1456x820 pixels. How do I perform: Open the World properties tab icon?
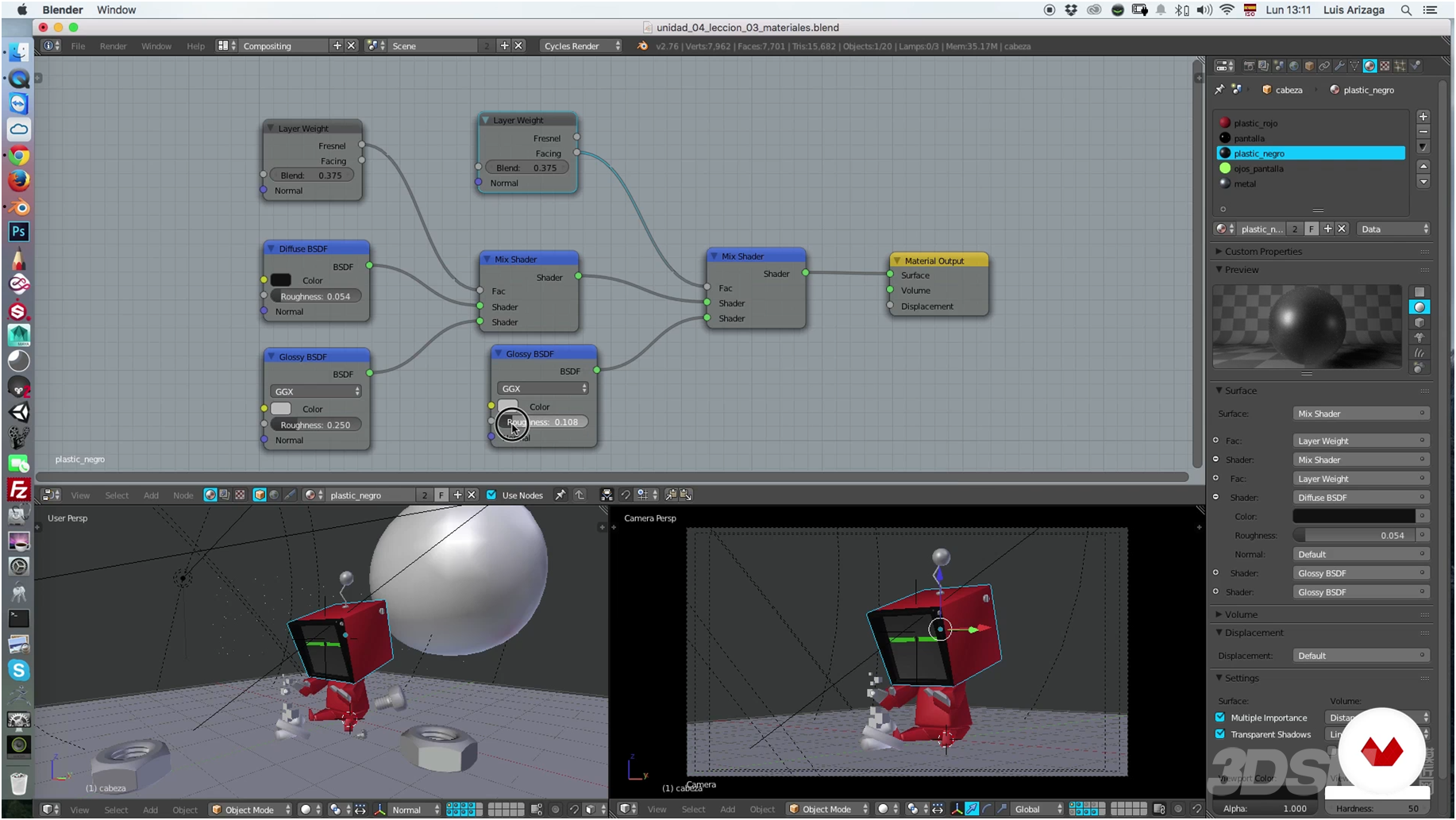[1294, 66]
